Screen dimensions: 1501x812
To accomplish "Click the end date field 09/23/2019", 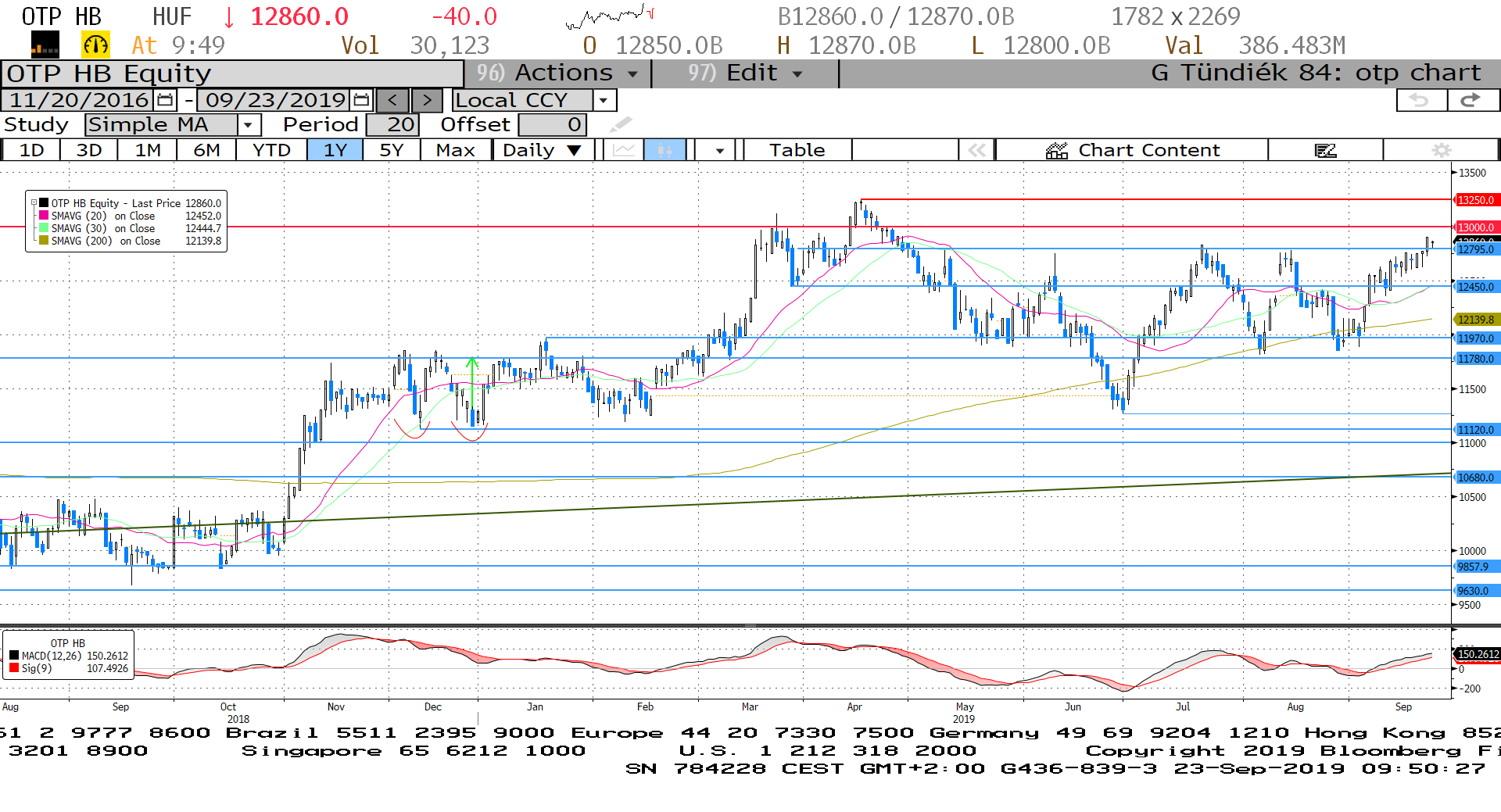I will coord(275,100).
